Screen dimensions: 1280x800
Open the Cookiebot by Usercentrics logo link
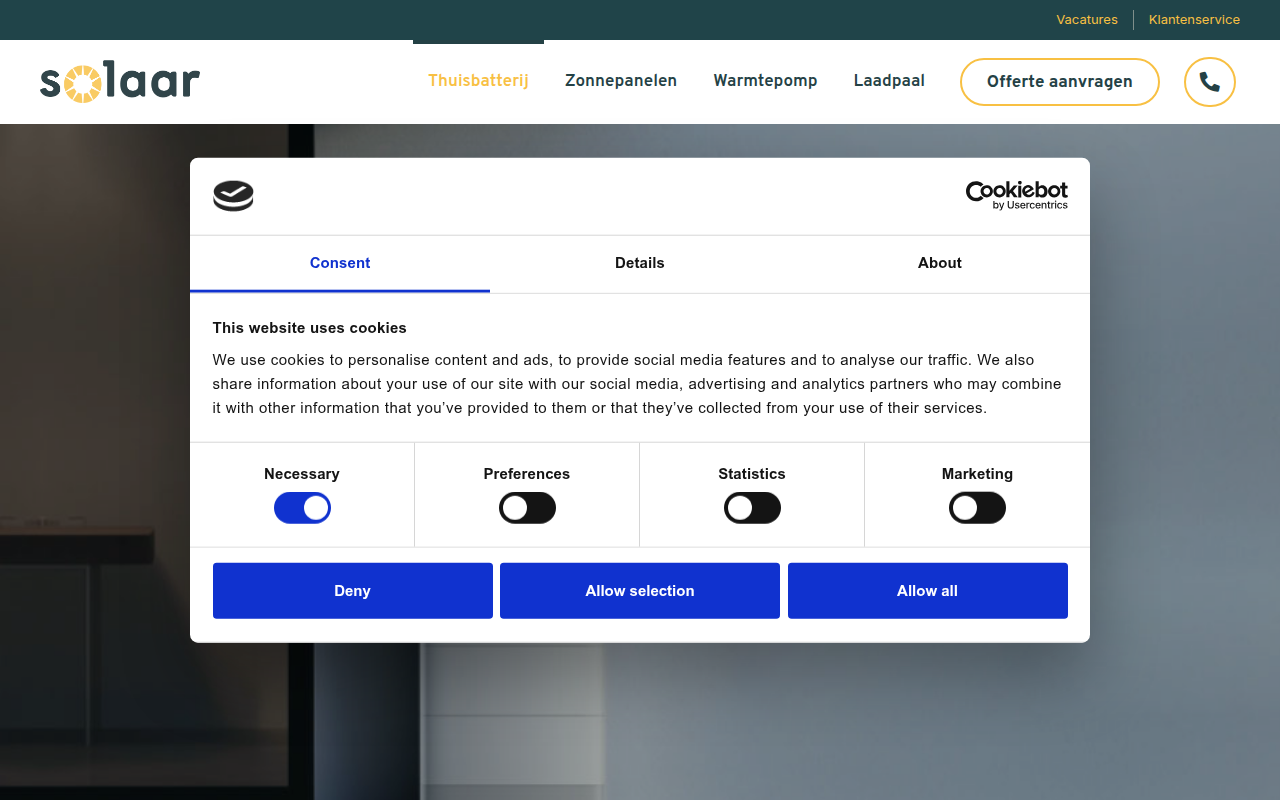point(1016,195)
